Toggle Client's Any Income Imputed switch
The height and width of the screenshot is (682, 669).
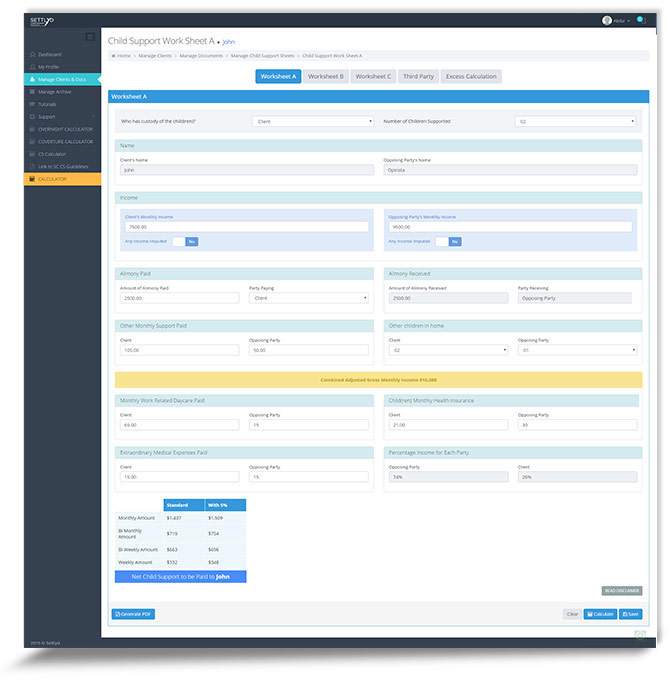(185, 241)
